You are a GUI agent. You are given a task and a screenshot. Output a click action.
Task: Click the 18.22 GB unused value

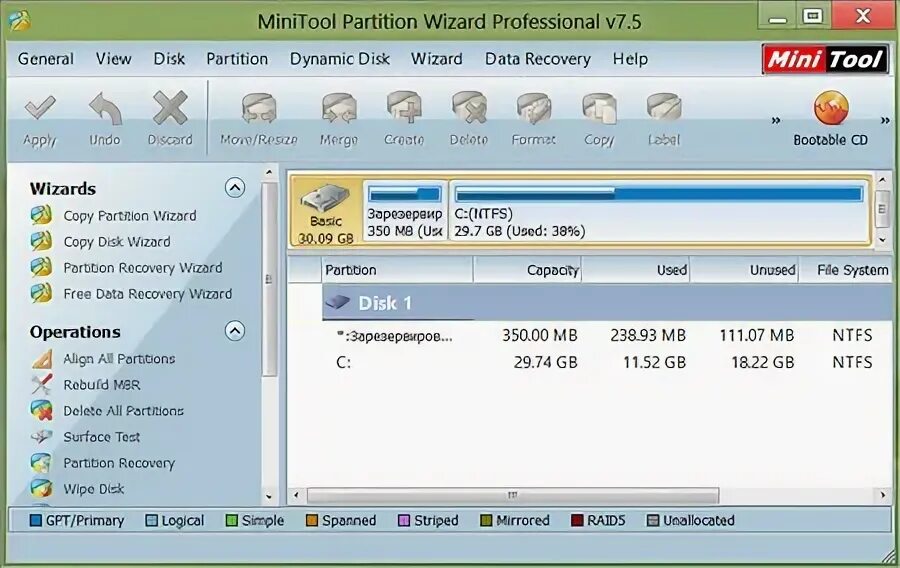coord(762,362)
